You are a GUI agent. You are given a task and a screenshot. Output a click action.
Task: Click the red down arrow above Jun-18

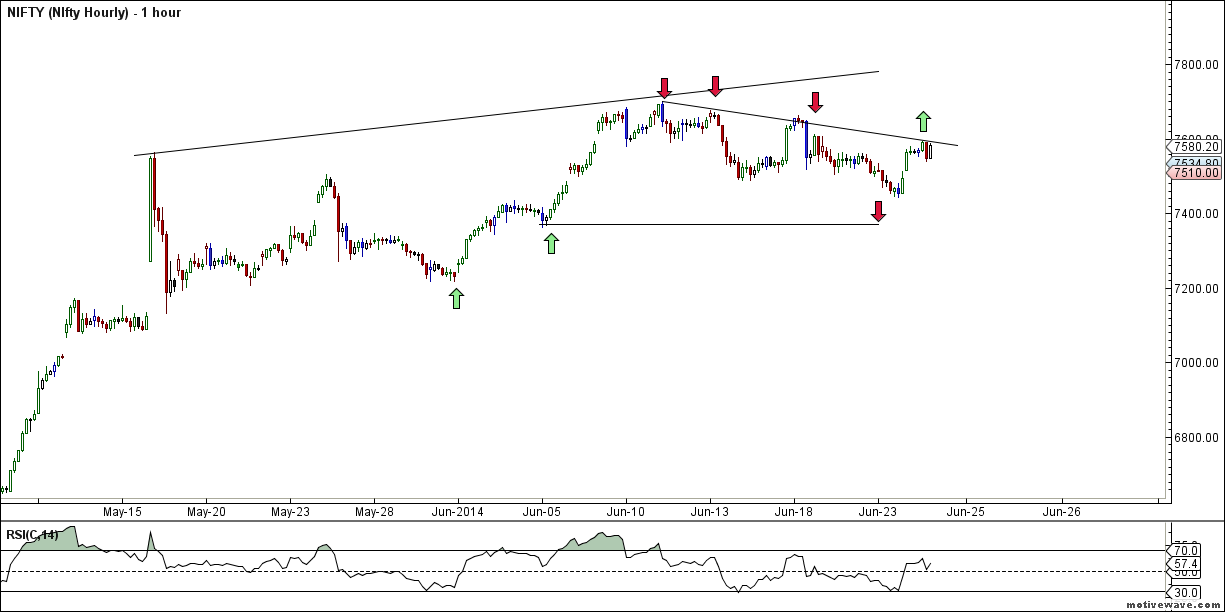(x=815, y=101)
